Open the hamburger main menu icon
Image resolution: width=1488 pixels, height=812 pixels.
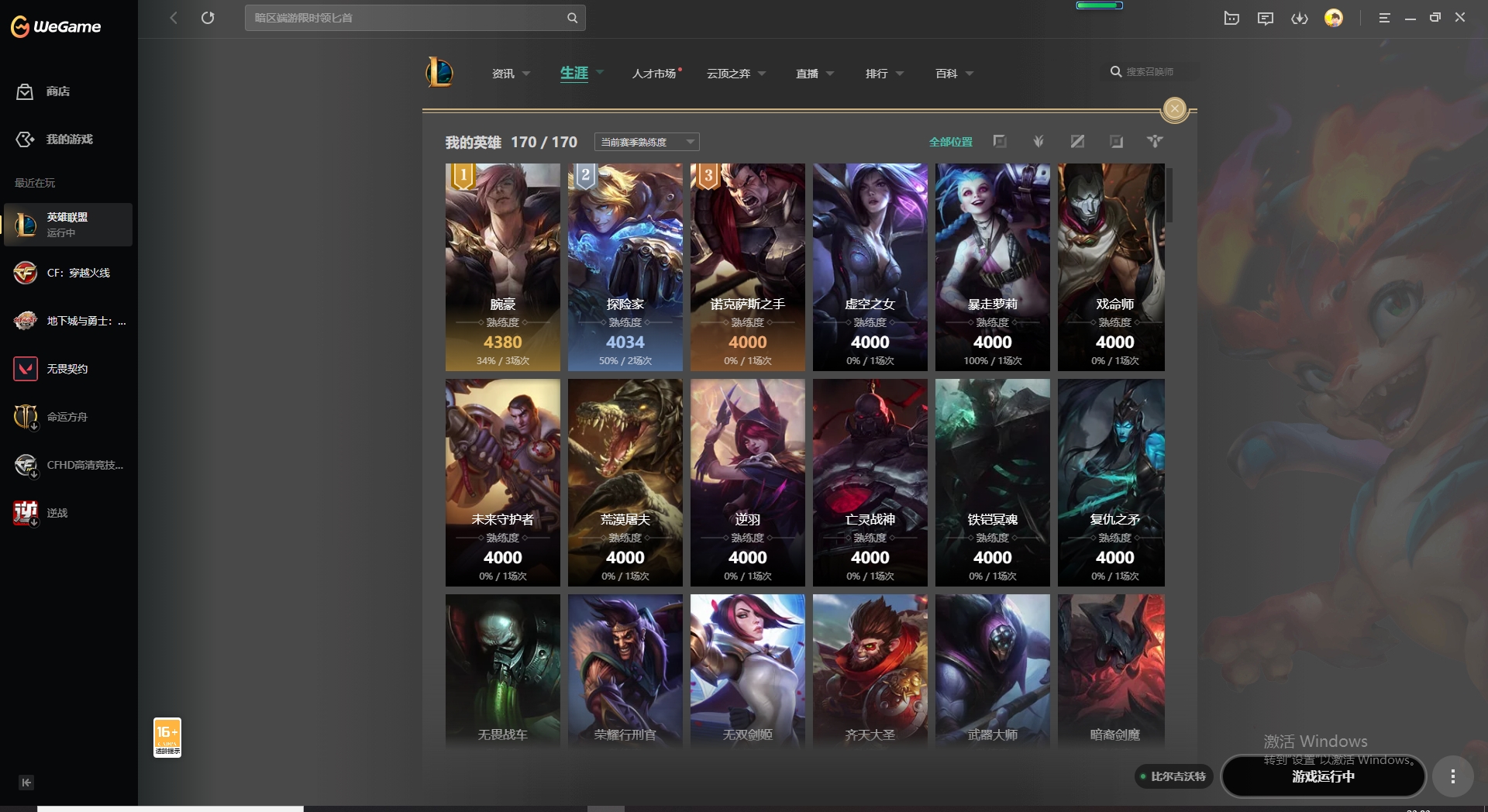tap(1384, 18)
